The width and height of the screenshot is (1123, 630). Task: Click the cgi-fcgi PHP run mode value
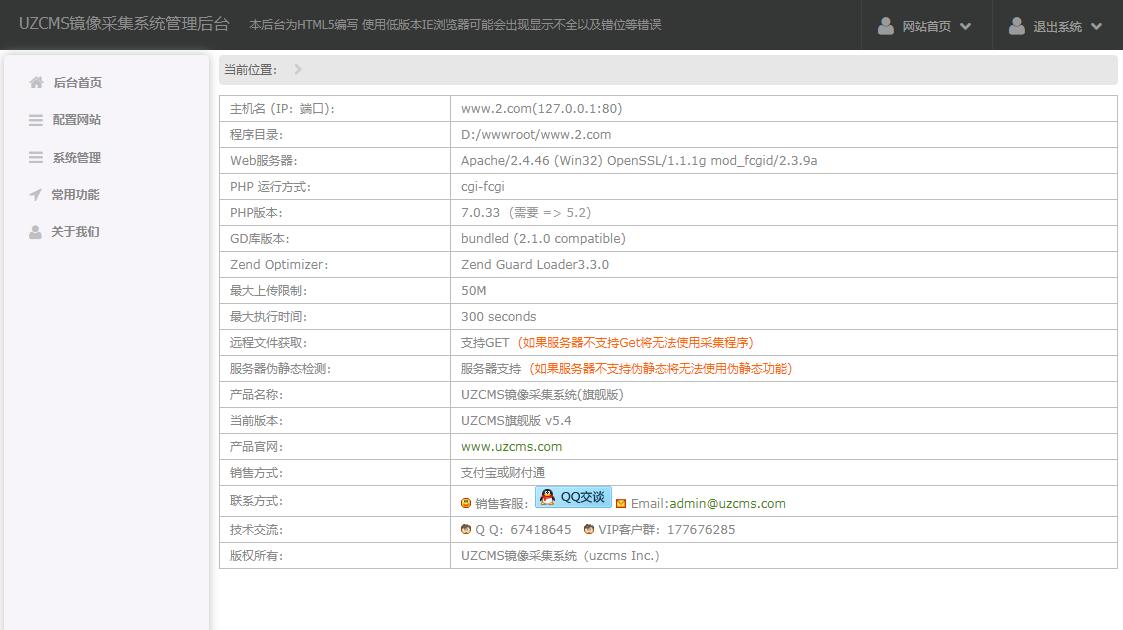483,187
